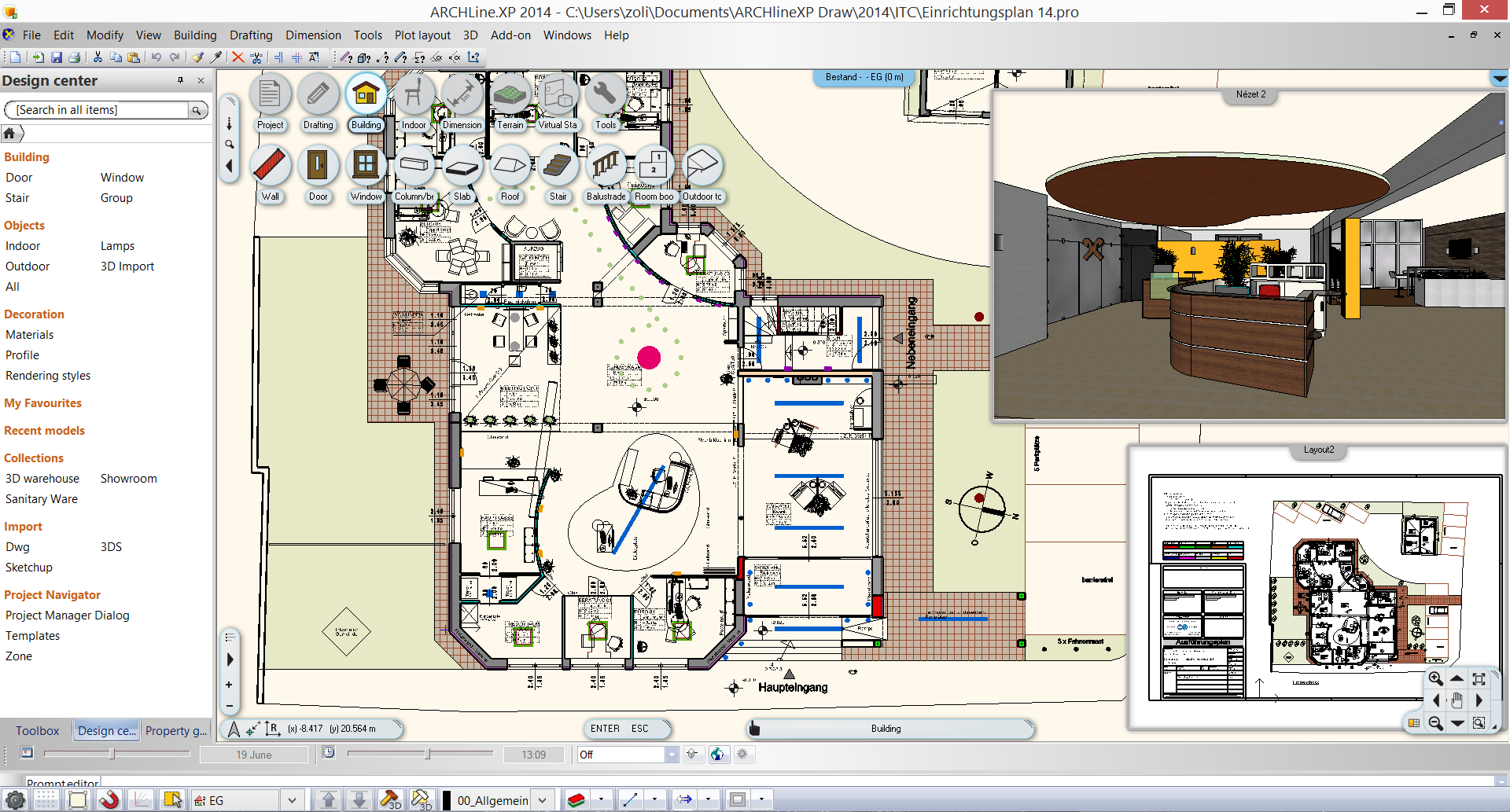The width and height of the screenshot is (1510, 812).
Task: Expand blue corner arrow above Nézet 2 view
Action: click(1499, 79)
